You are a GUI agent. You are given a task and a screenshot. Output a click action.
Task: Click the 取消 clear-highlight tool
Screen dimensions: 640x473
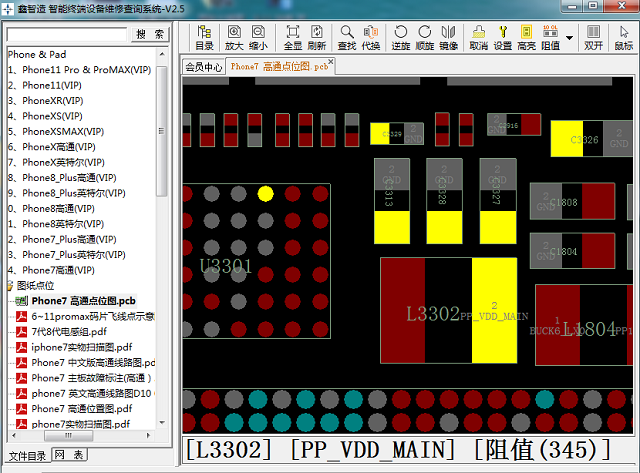pyautogui.click(x=479, y=38)
